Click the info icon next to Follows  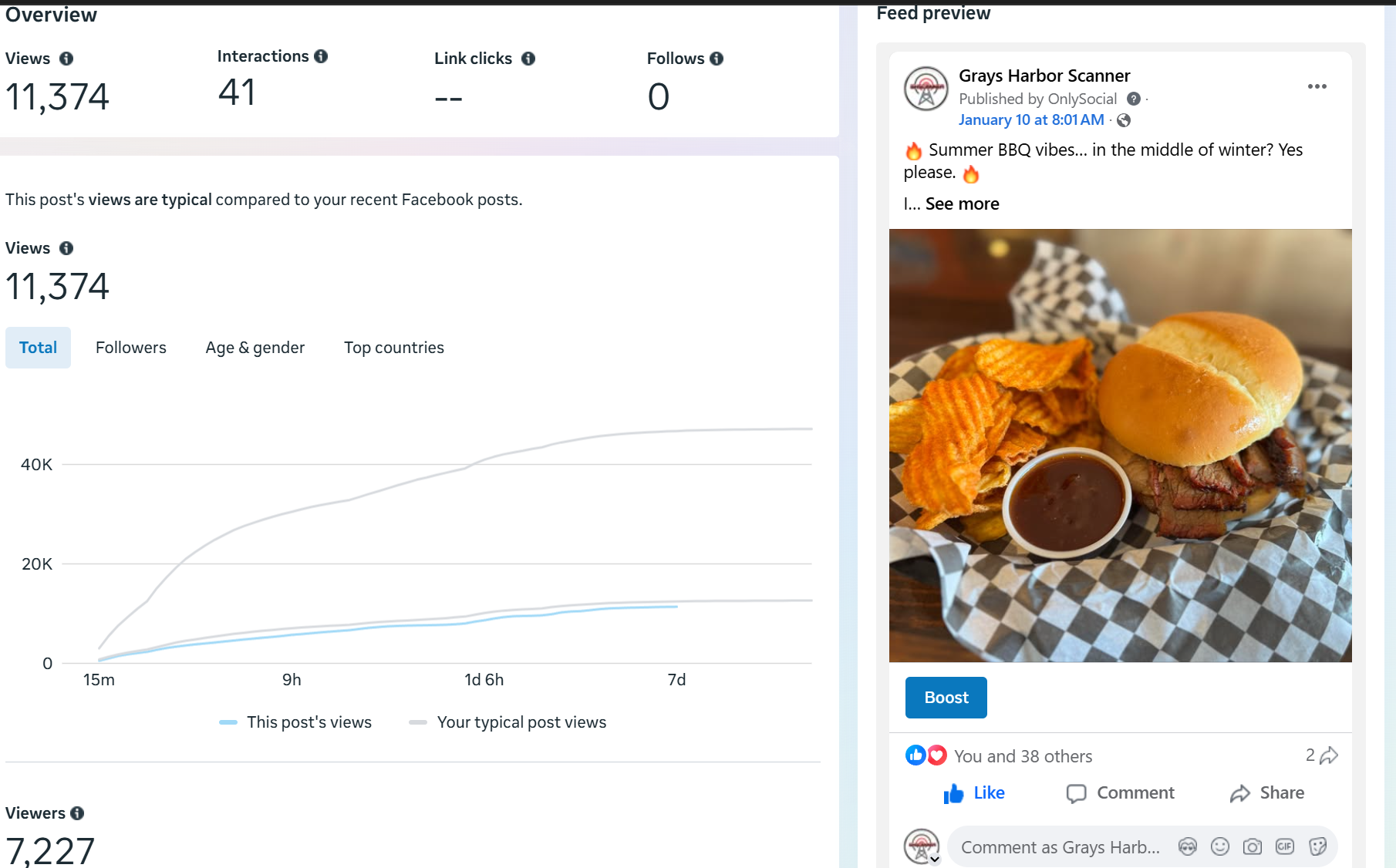click(717, 59)
